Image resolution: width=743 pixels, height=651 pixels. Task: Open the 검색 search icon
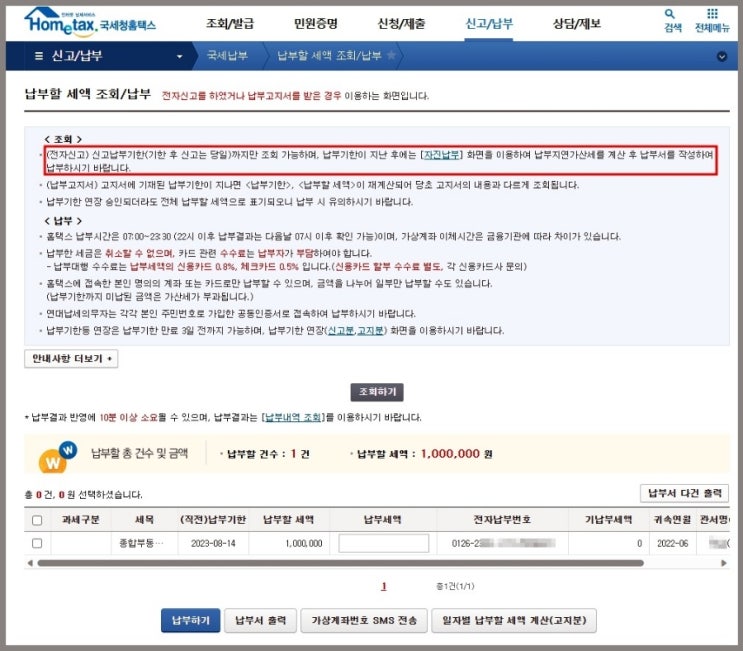tap(672, 21)
